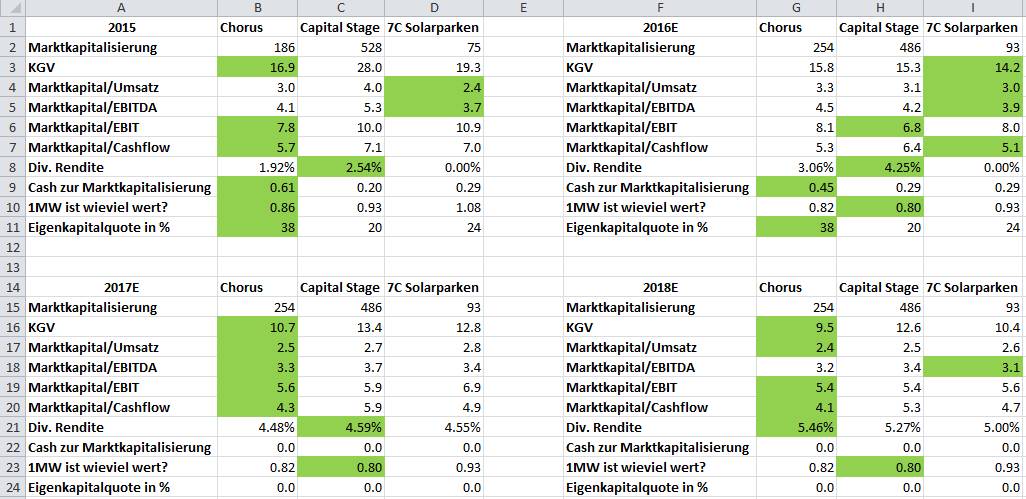Select row 24 header

click(12, 487)
